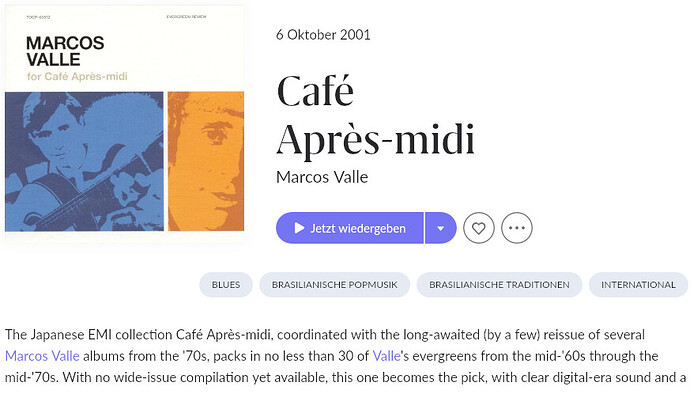Expand the dropdown arrow beside Jetzt wiedergeben
690x408 pixels.
pyautogui.click(x=440, y=228)
